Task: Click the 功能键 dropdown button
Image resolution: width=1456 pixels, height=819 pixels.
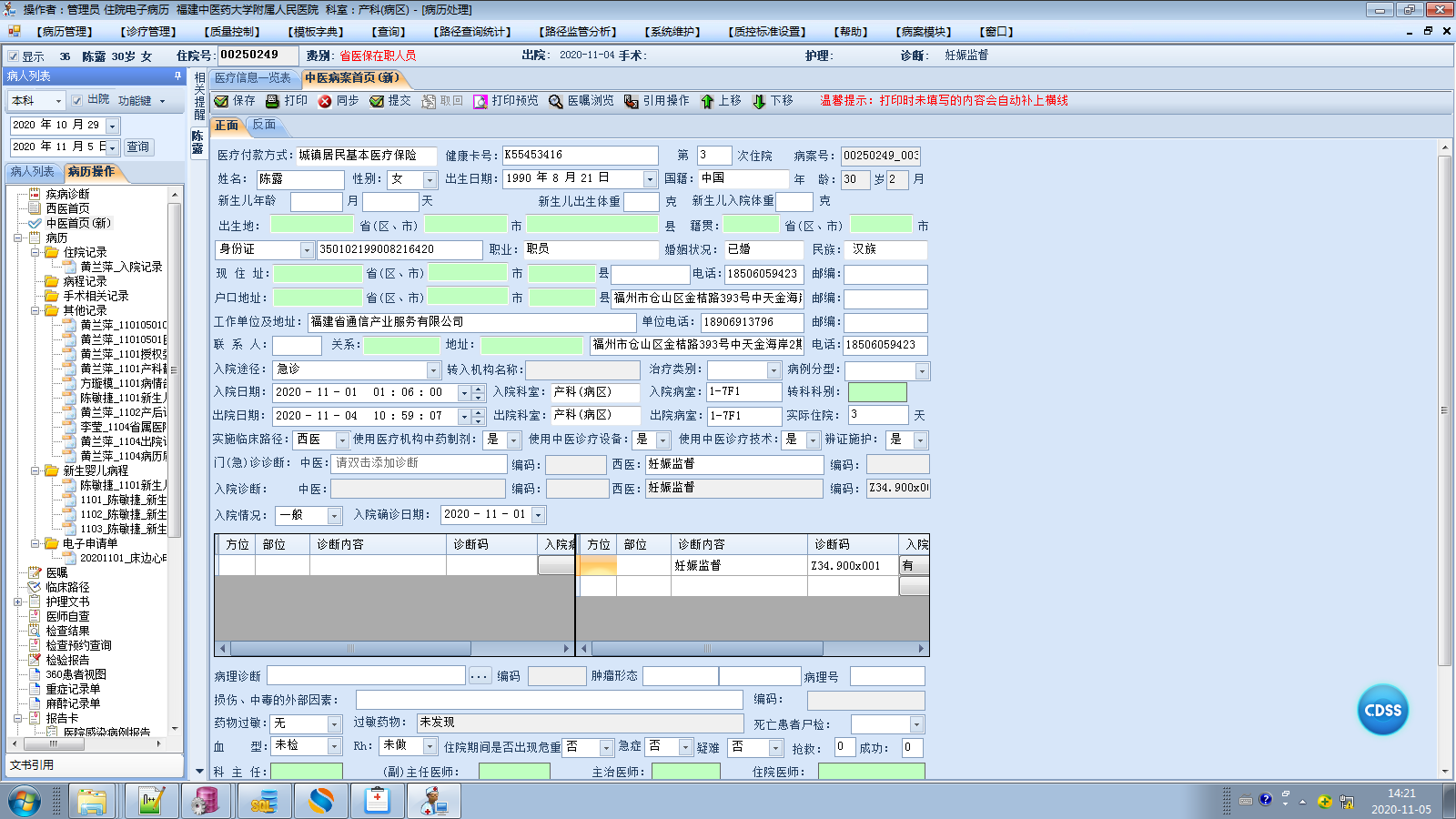Action: 142,101
